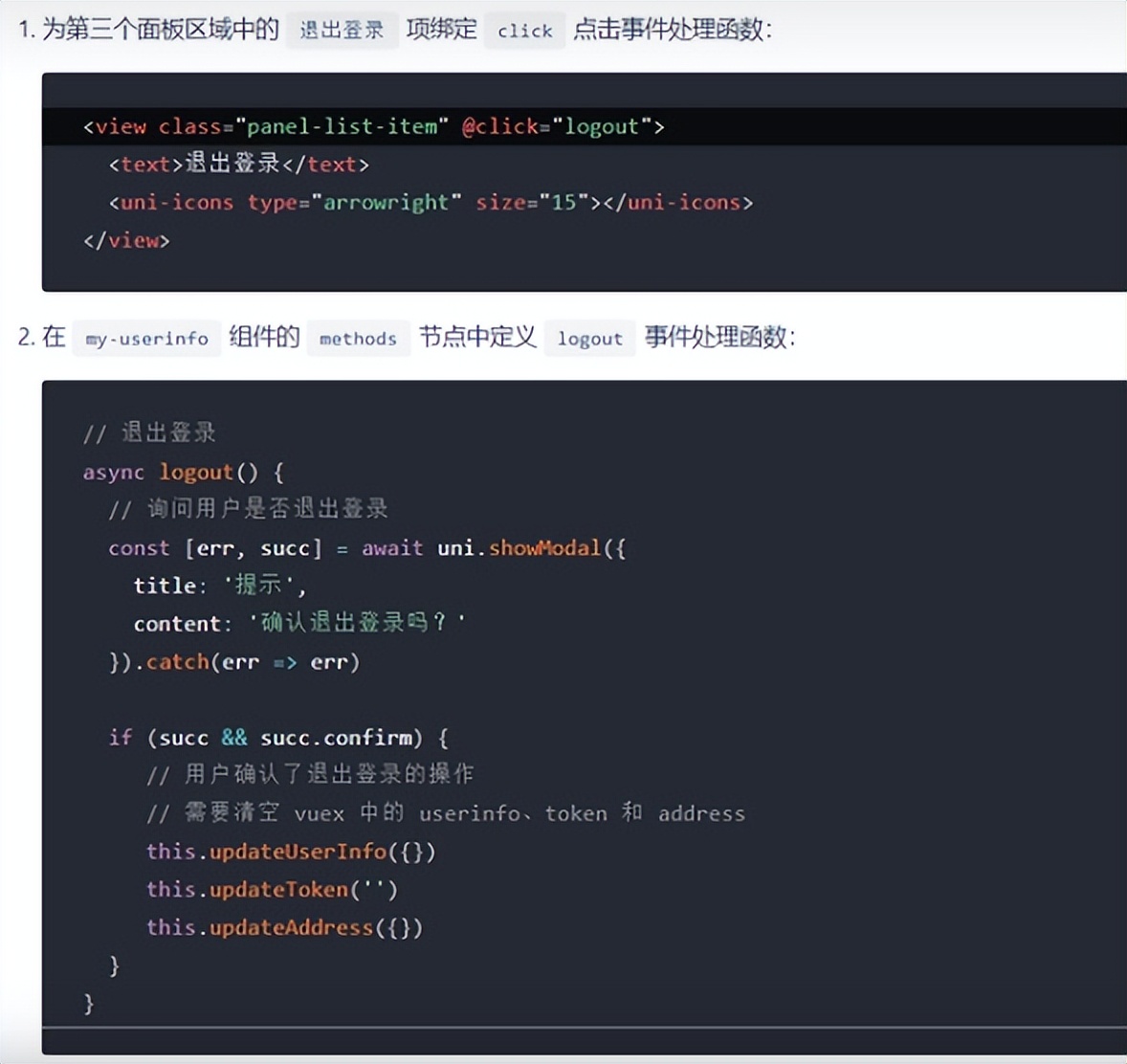Click the click inline code badge

pos(524,31)
